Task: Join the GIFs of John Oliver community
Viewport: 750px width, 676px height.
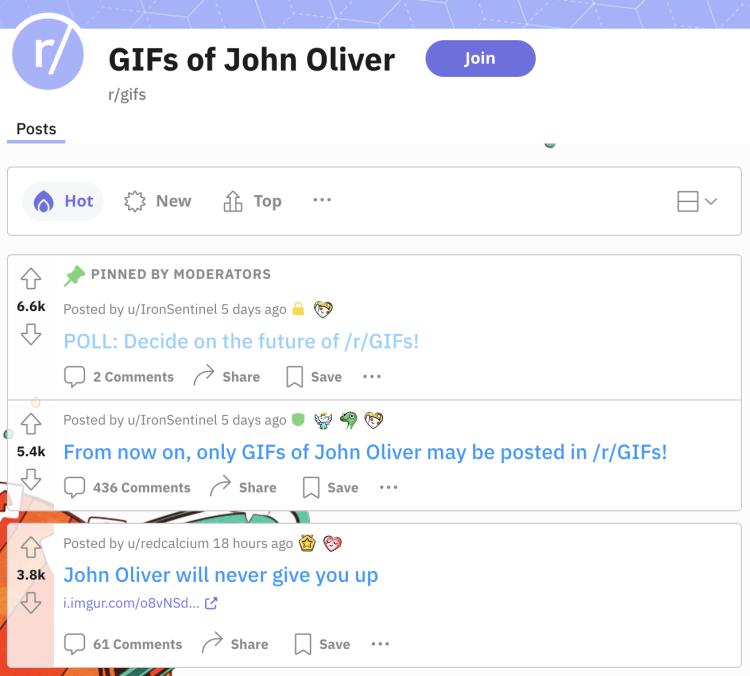Action: click(x=480, y=58)
